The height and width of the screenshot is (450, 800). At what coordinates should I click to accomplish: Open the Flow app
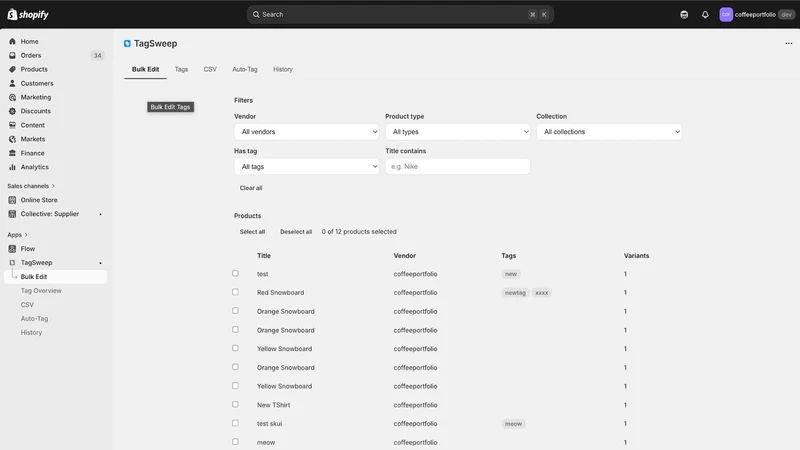click(x=28, y=248)
